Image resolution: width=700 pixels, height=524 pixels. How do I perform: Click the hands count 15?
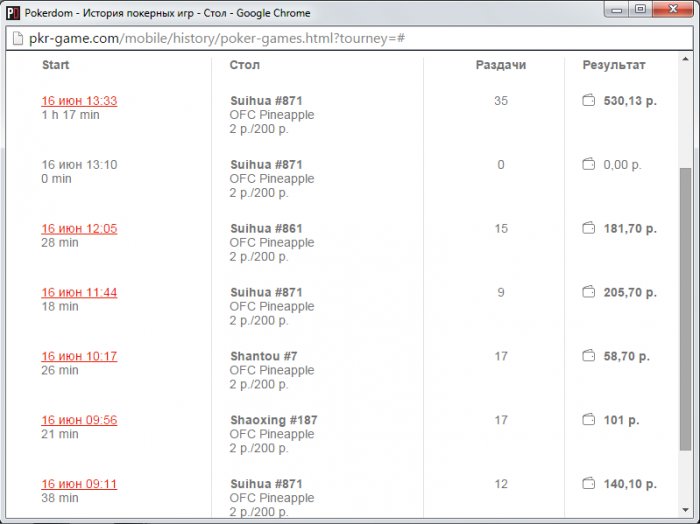(501, 229)
